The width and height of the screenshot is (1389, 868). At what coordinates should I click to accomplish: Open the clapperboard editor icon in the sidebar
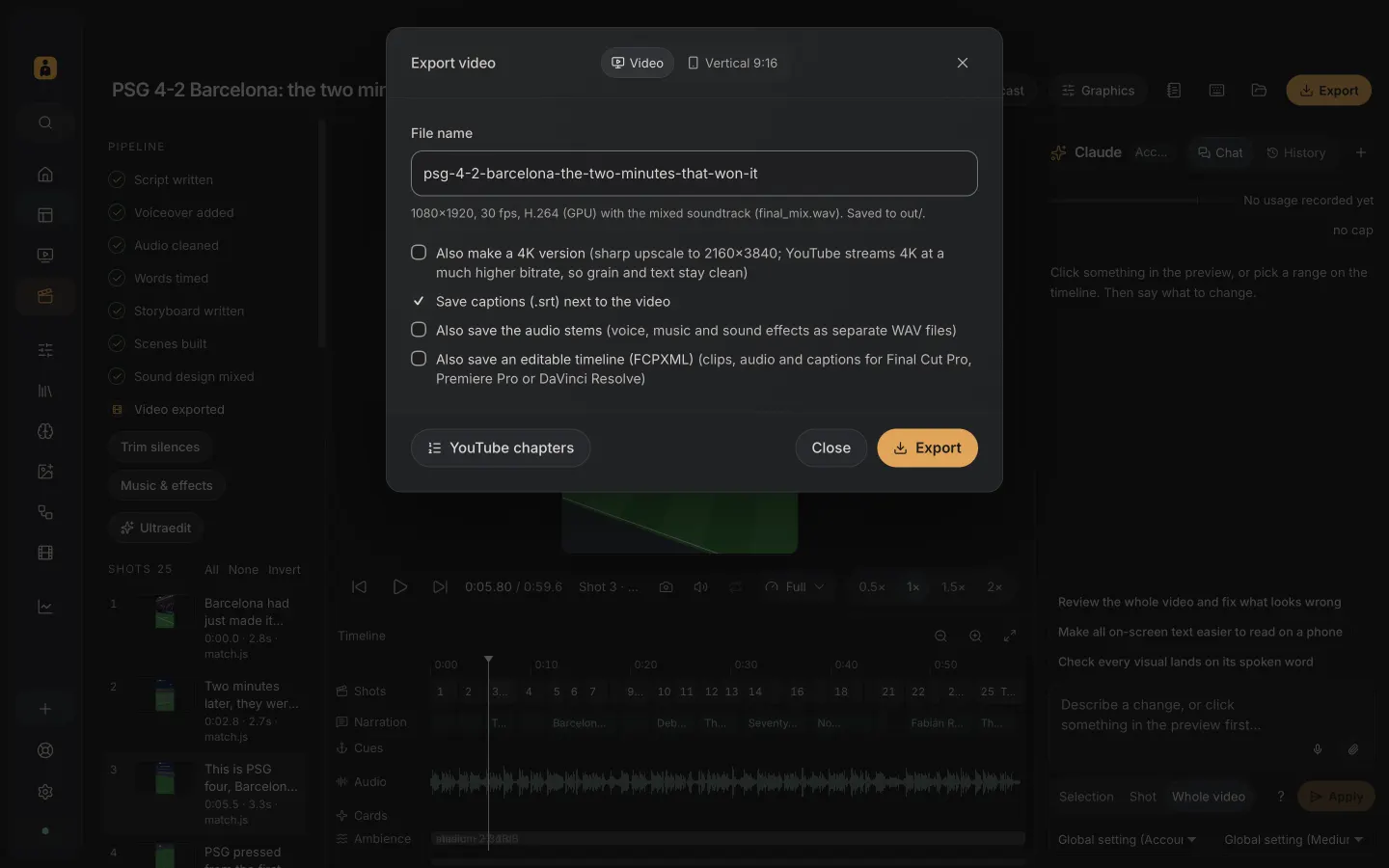[x=45, y=296]
